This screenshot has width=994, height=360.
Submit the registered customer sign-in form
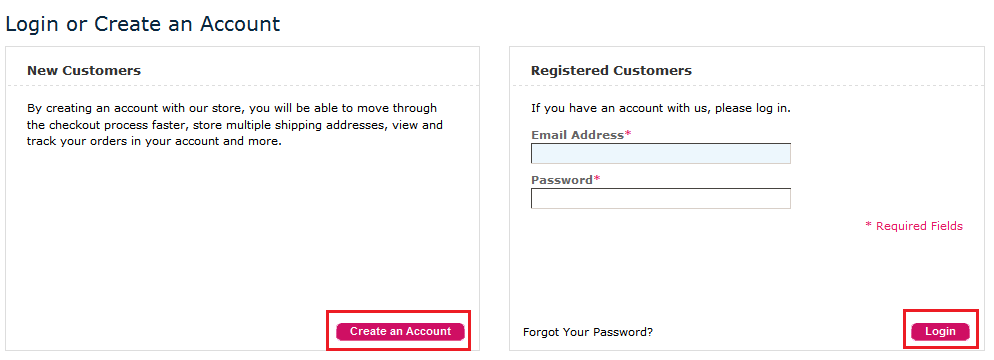click(x=940, y=331)
